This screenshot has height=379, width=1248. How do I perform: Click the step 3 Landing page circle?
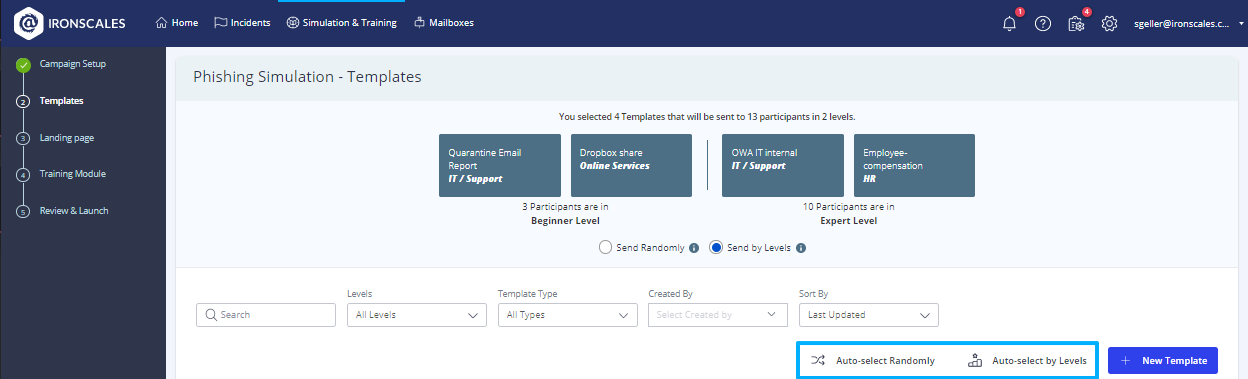point(23,138)
